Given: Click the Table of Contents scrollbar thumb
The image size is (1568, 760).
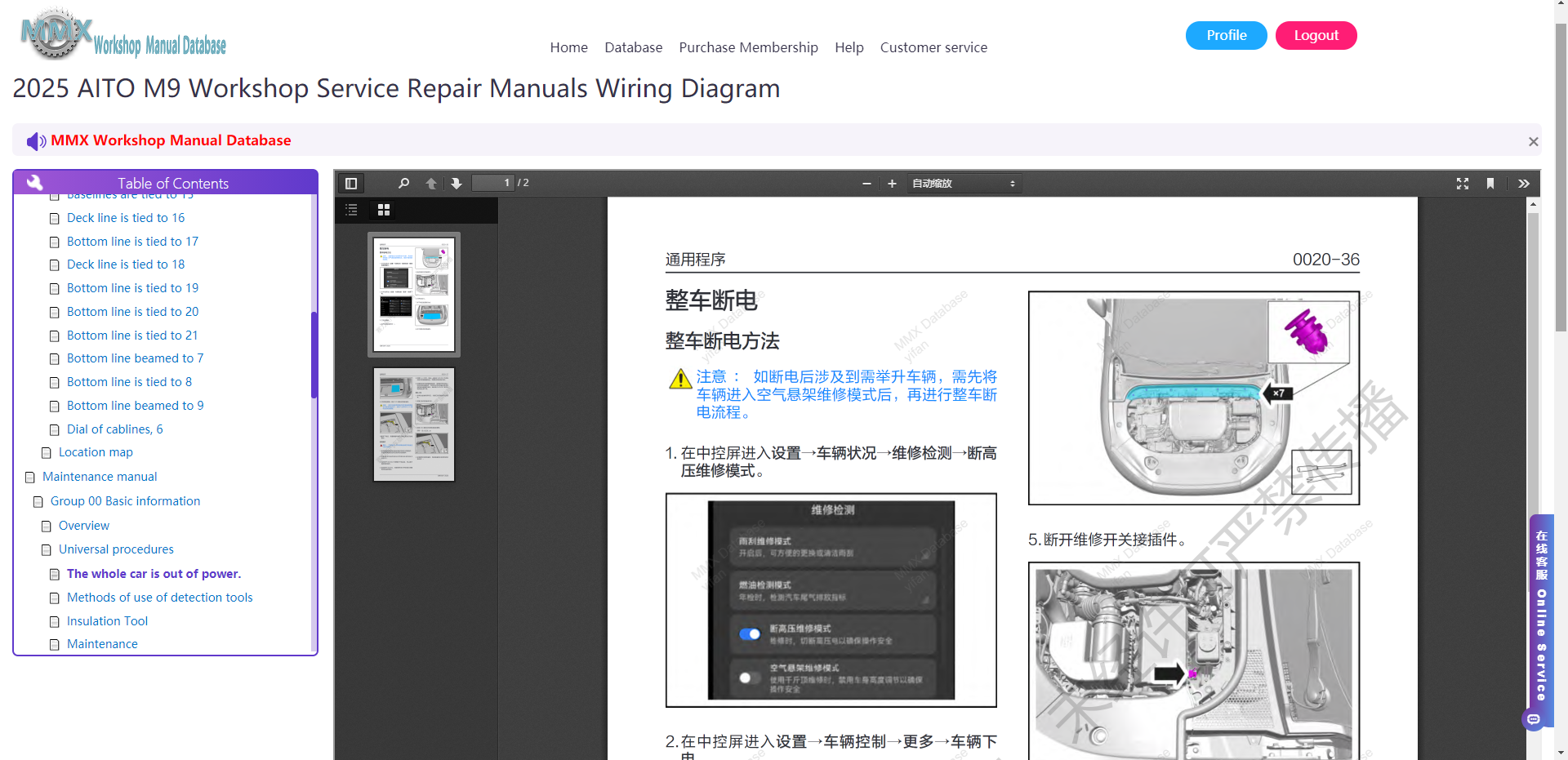Looking at the screenshot, I should [314, 355].
